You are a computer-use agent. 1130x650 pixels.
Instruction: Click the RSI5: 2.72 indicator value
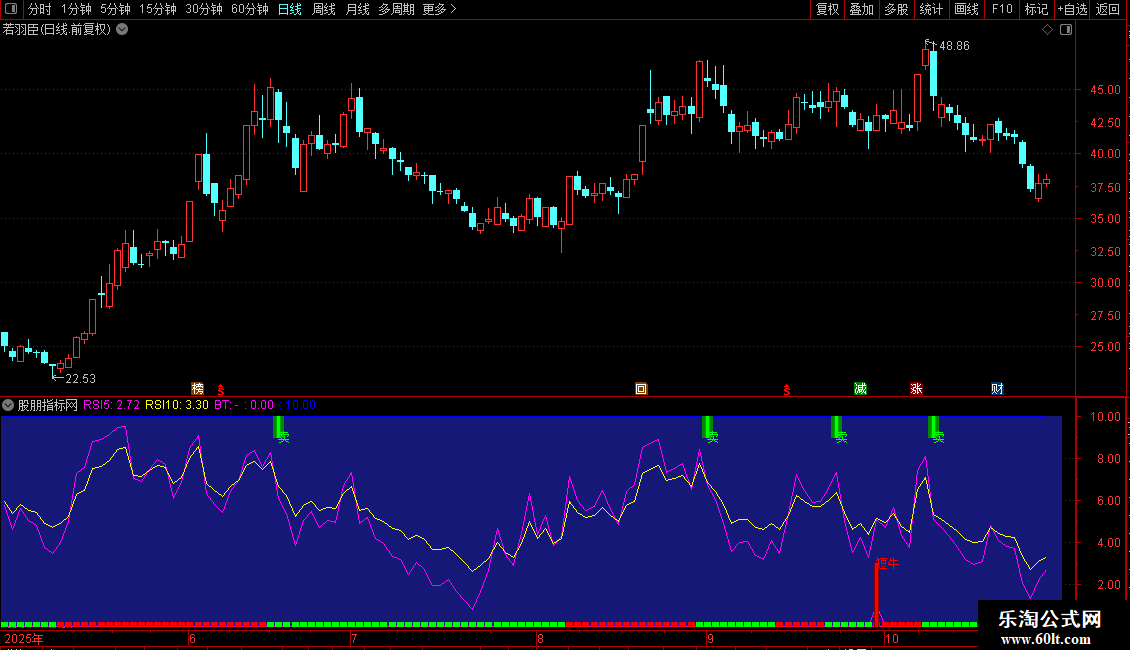pos(112,405)
